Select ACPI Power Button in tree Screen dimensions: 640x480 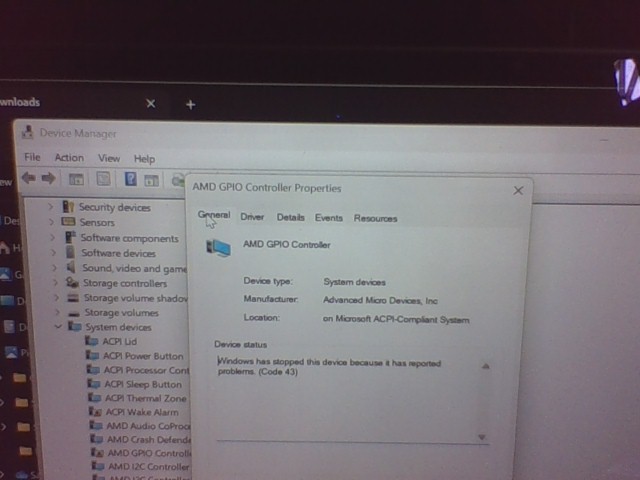[143, 356]
